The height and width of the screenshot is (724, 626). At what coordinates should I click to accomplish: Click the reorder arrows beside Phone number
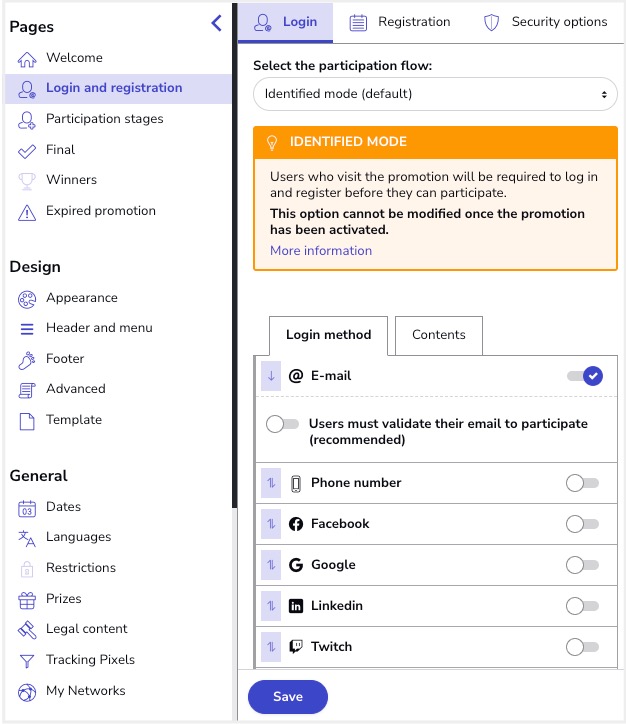(x=271, y=483)
